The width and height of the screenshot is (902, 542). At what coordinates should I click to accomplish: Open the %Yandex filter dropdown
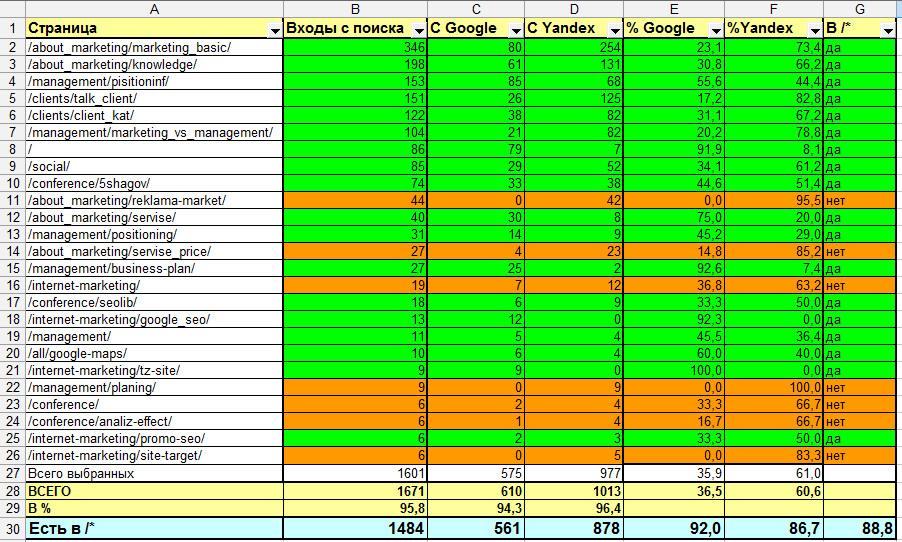click(812, 30)
